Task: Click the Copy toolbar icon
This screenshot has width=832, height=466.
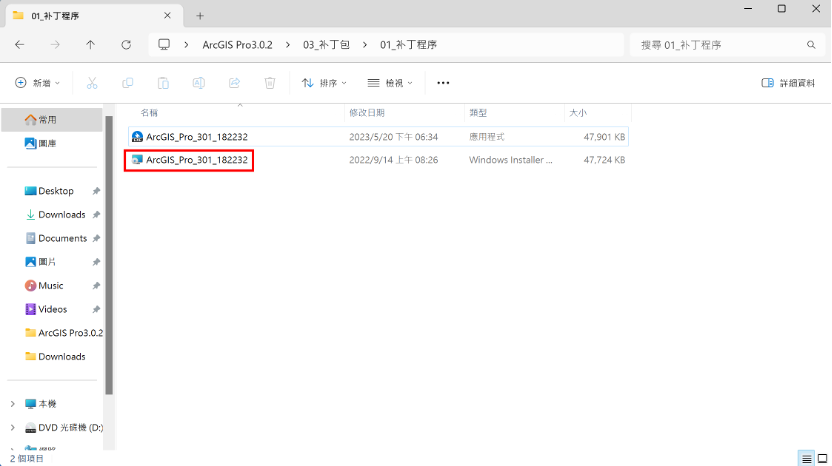Action: click(127, 83)
